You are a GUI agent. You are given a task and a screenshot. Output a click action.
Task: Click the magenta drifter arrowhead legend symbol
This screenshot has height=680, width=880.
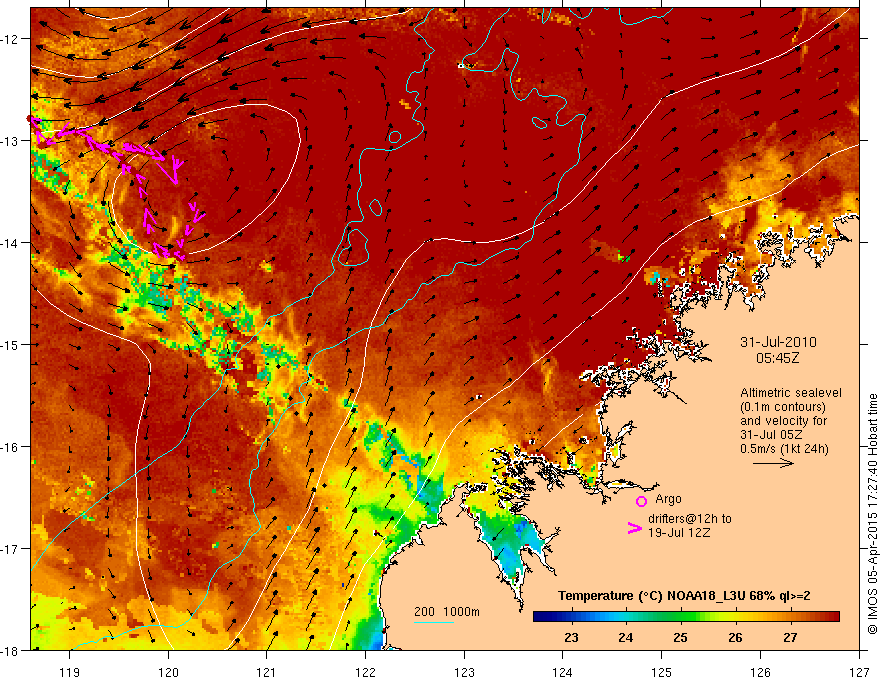point(635,528)
